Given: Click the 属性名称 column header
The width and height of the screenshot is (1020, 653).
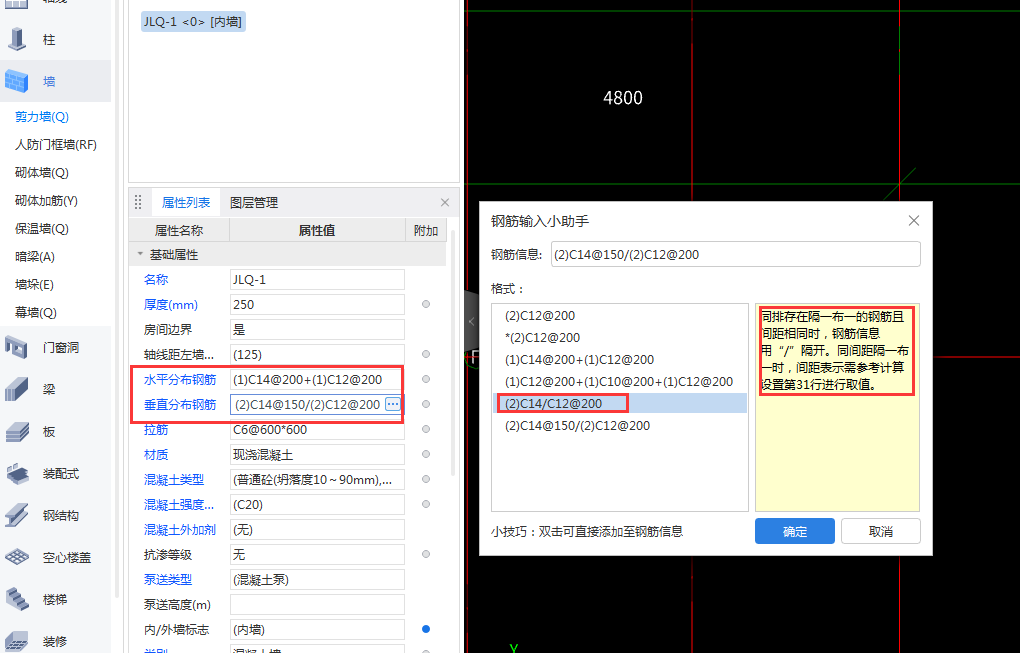Looking at the screenshot, I should [x=179, y=230].
